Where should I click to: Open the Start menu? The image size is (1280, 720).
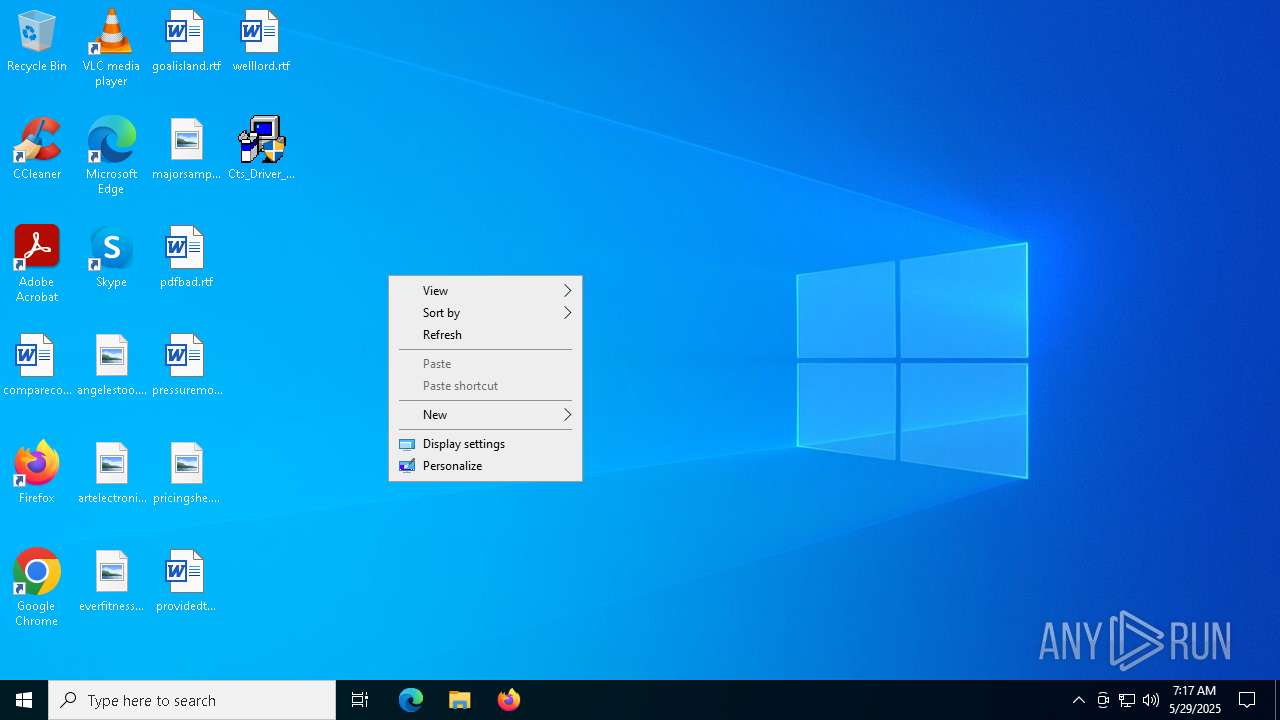pyautogui.click(x=24, y=700)
